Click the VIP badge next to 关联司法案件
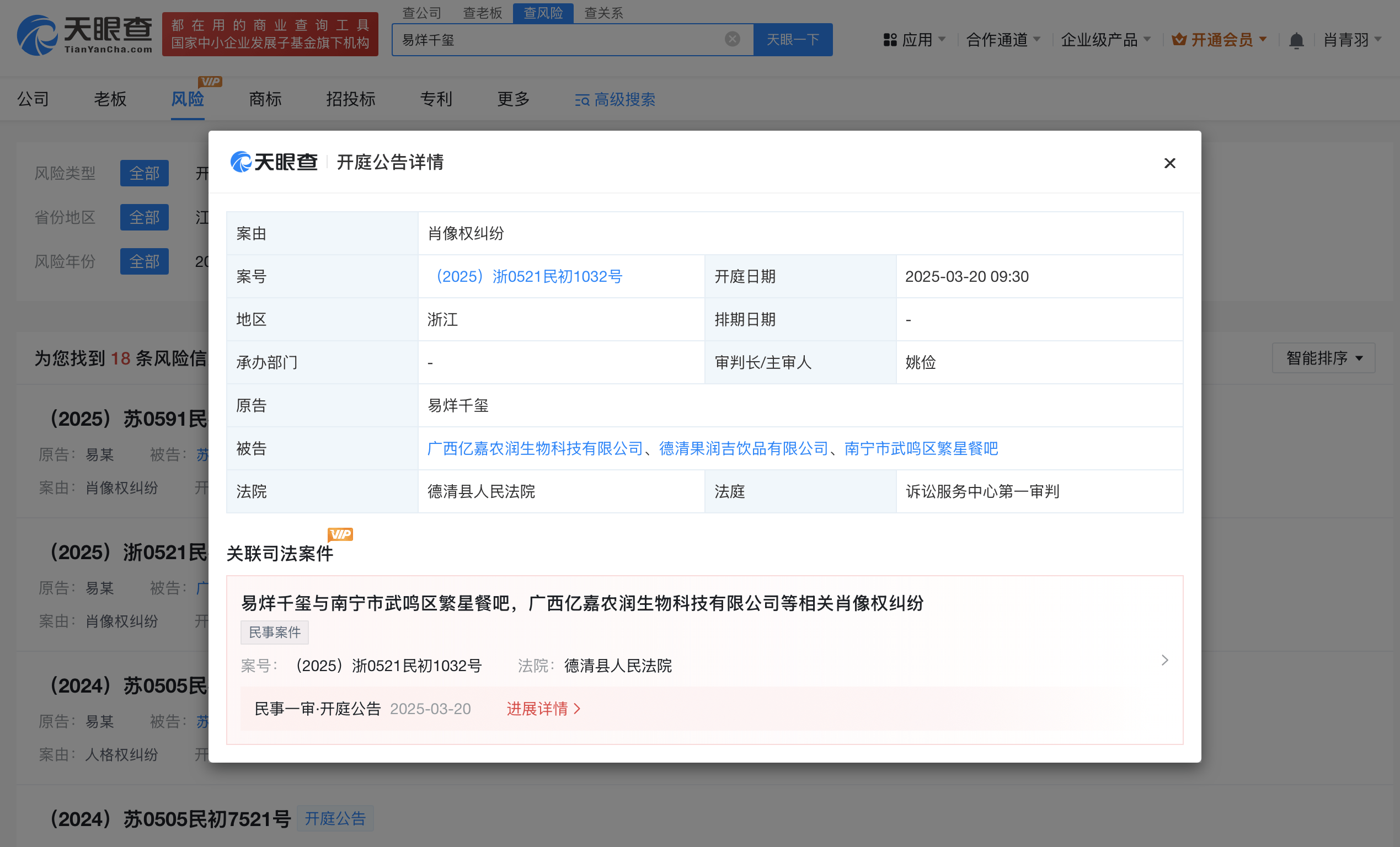Screen dimensions: 1400x847 pyautogui.click(x=340, y=534)
